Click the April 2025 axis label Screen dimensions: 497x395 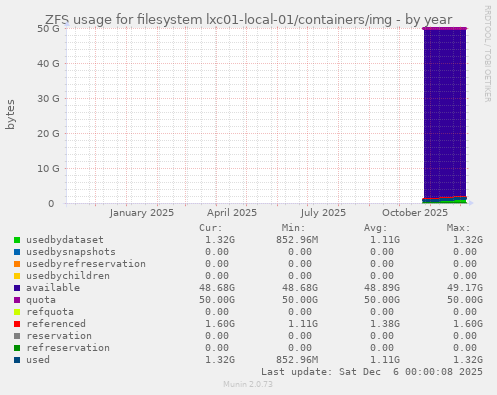pos(232,213)
